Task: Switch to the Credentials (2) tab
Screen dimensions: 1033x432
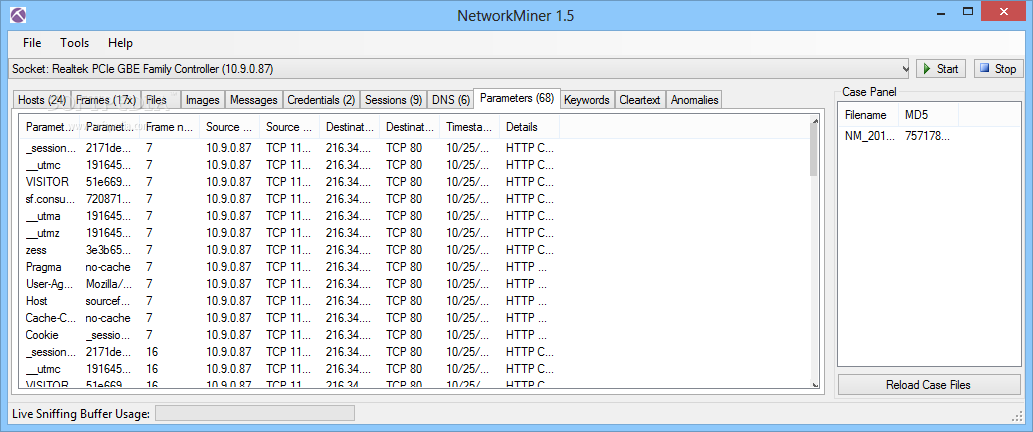Action: coord(321,100)
